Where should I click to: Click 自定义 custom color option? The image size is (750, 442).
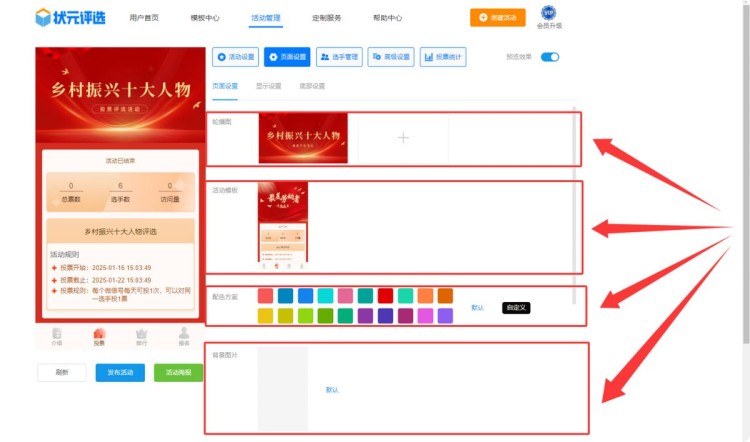tap(515, 308)
